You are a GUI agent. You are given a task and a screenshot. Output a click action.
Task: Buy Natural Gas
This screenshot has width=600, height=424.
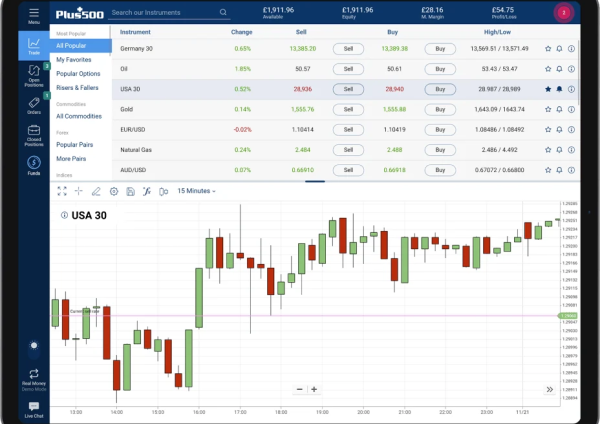tap(440, 150)
